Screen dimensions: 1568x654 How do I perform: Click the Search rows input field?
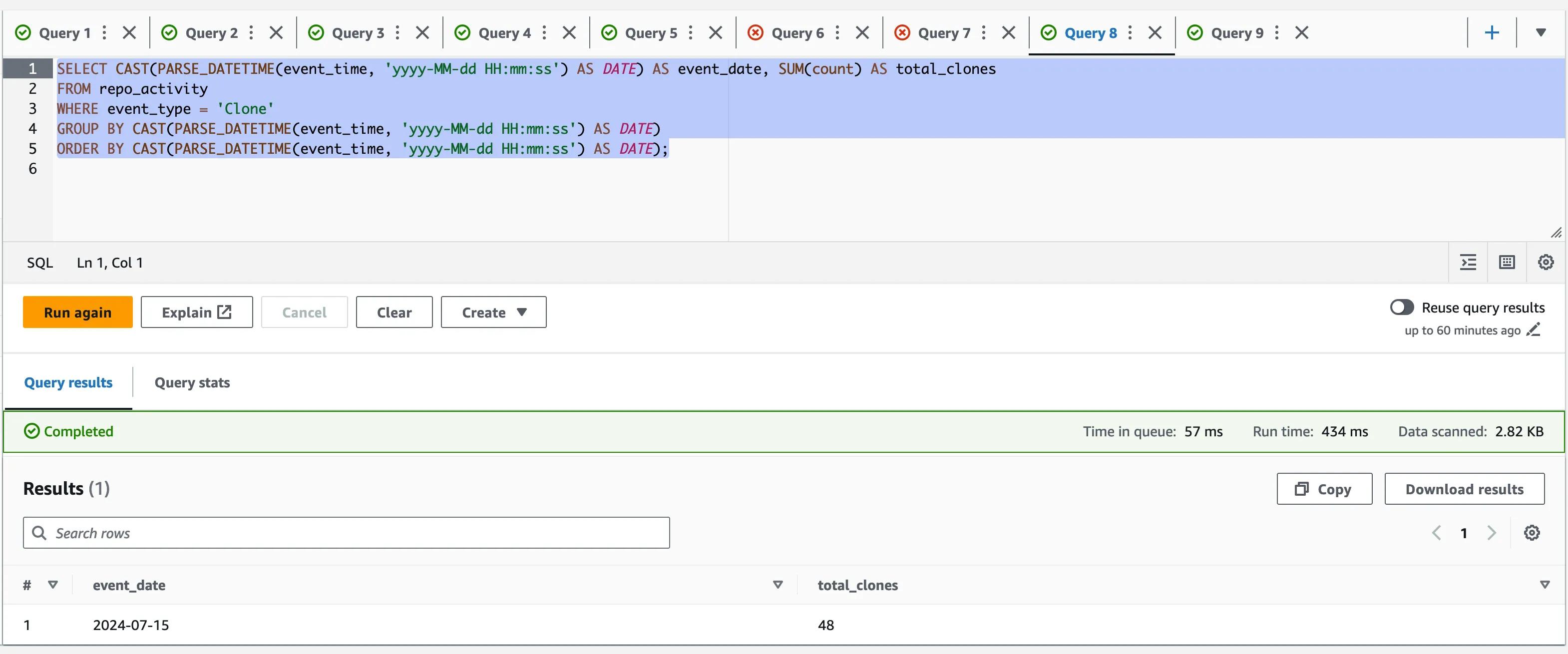346,532
